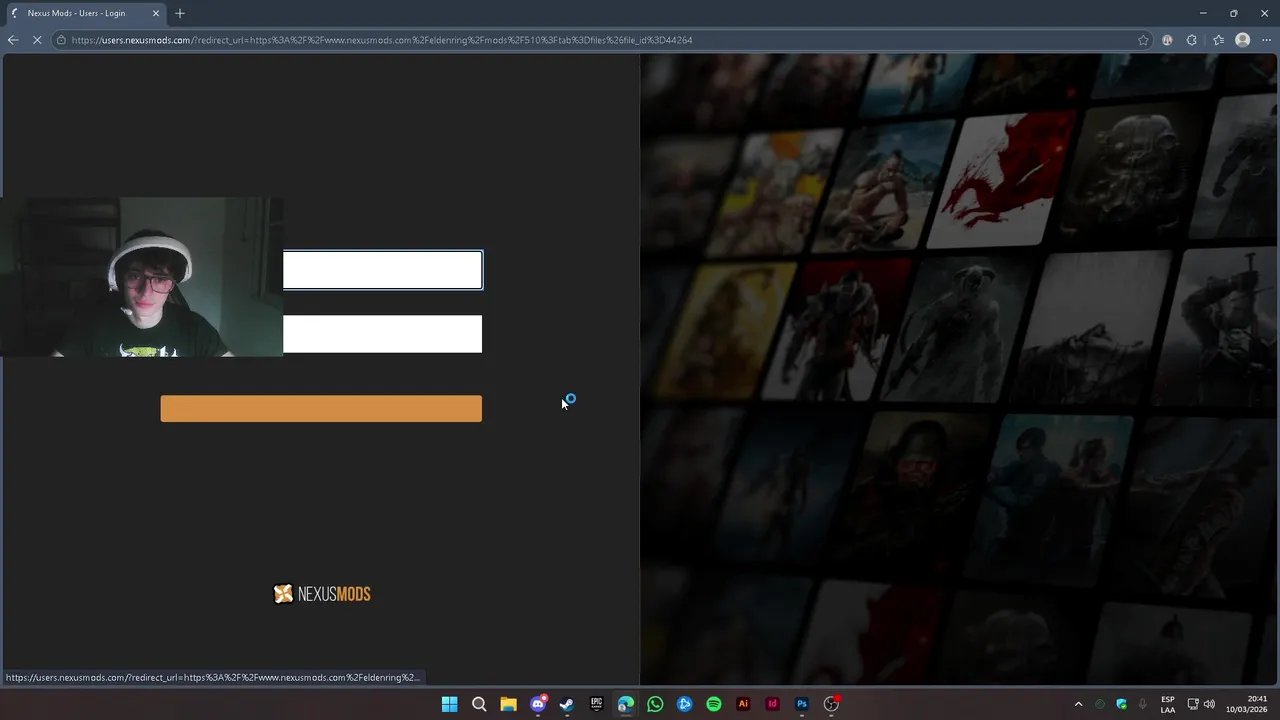The width and height of the screenshot is (1280, 720).
Task: Click the extension icon beside favorites star
Action: coord(1167,40)
